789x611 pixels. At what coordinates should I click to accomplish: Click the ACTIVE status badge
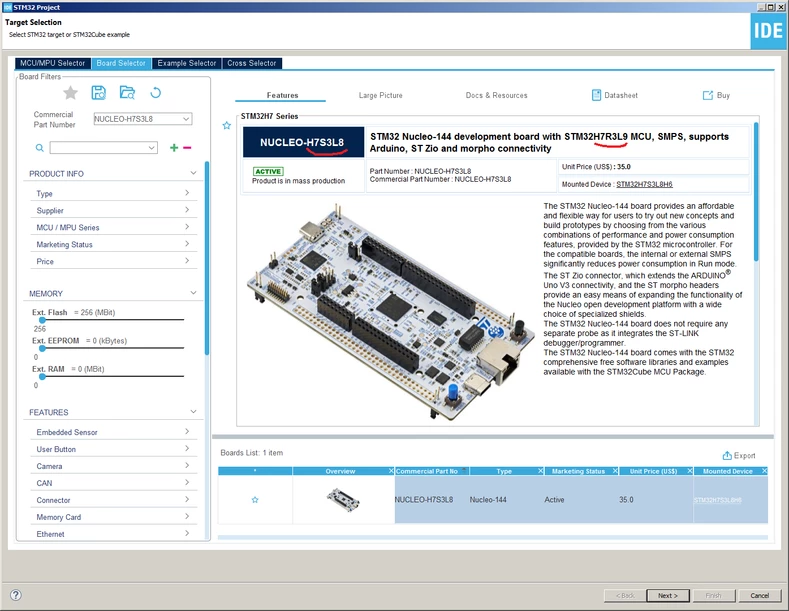click(268, 172)
